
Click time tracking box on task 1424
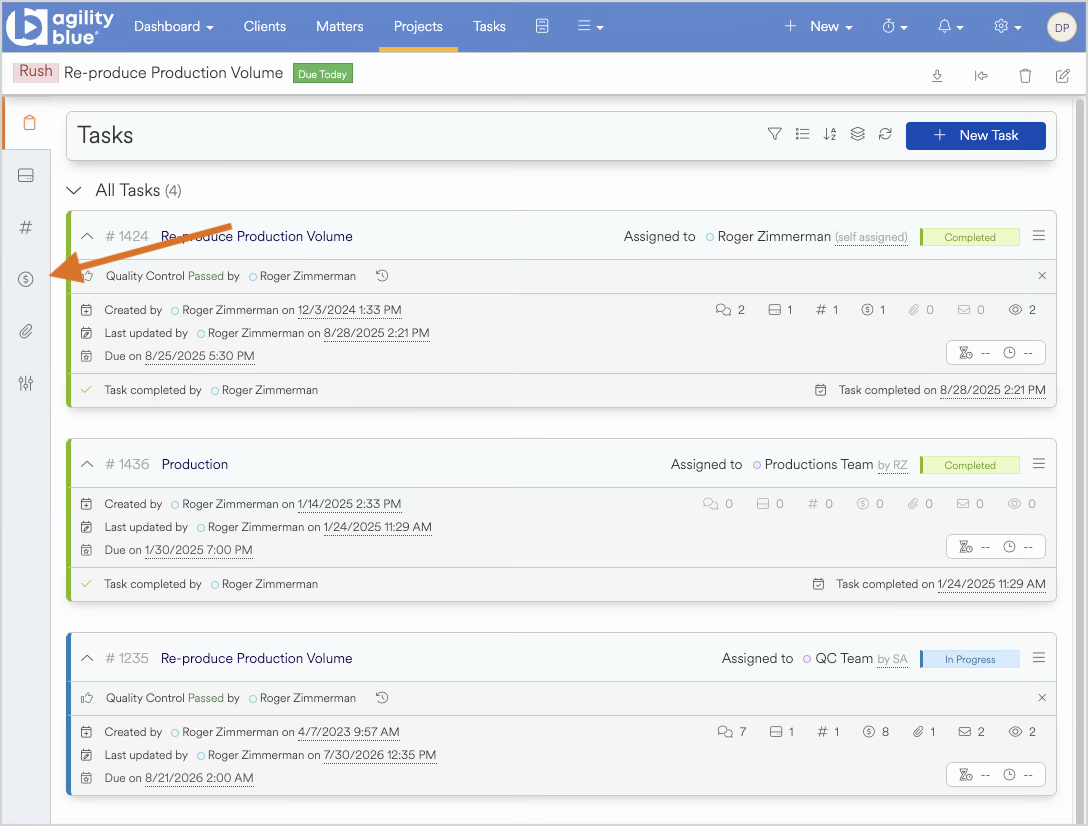click(996, 353)
